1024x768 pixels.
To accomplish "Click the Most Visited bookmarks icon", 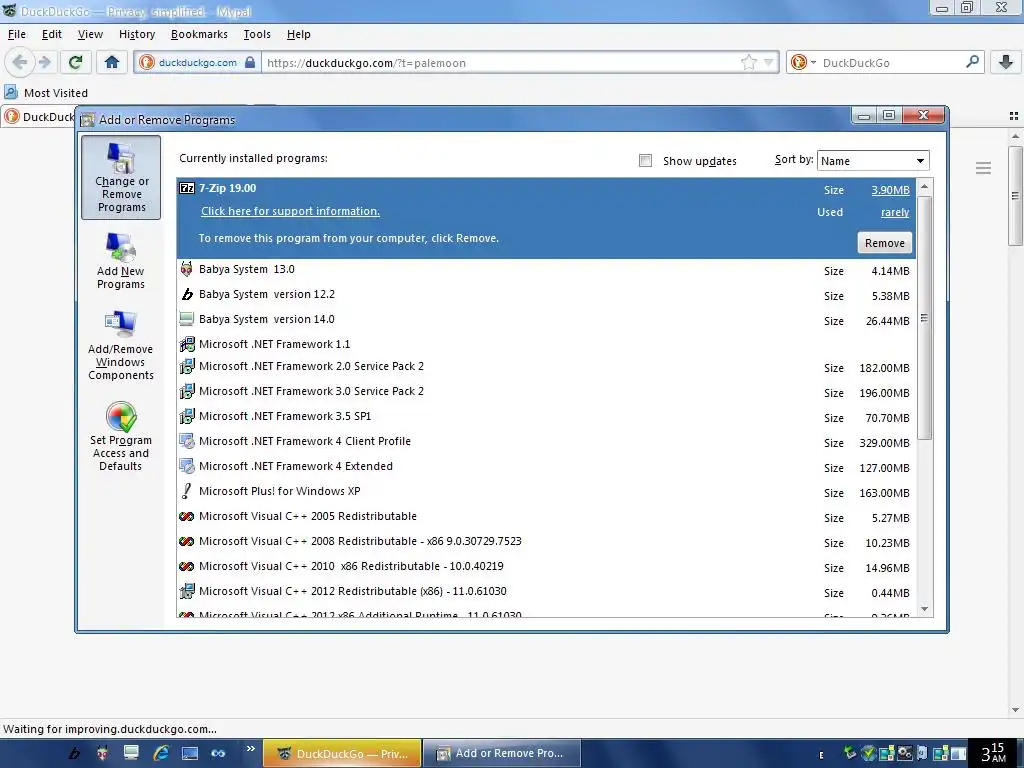I will coord(11,92).
